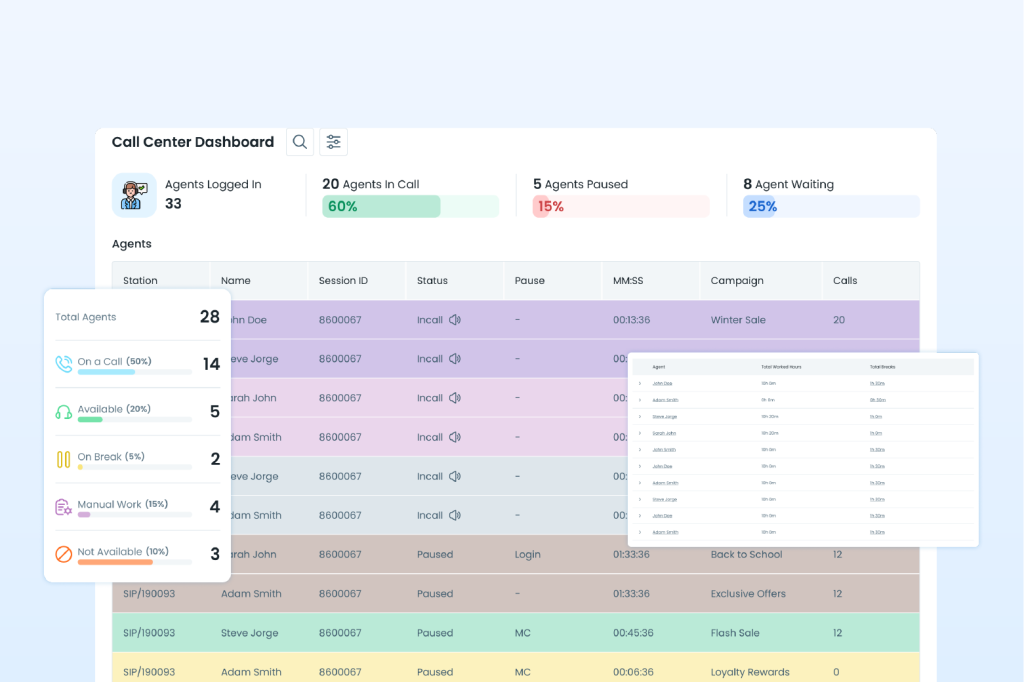
Task: Open John Smith agent link in worked hours table
Action: pos(663,450)
